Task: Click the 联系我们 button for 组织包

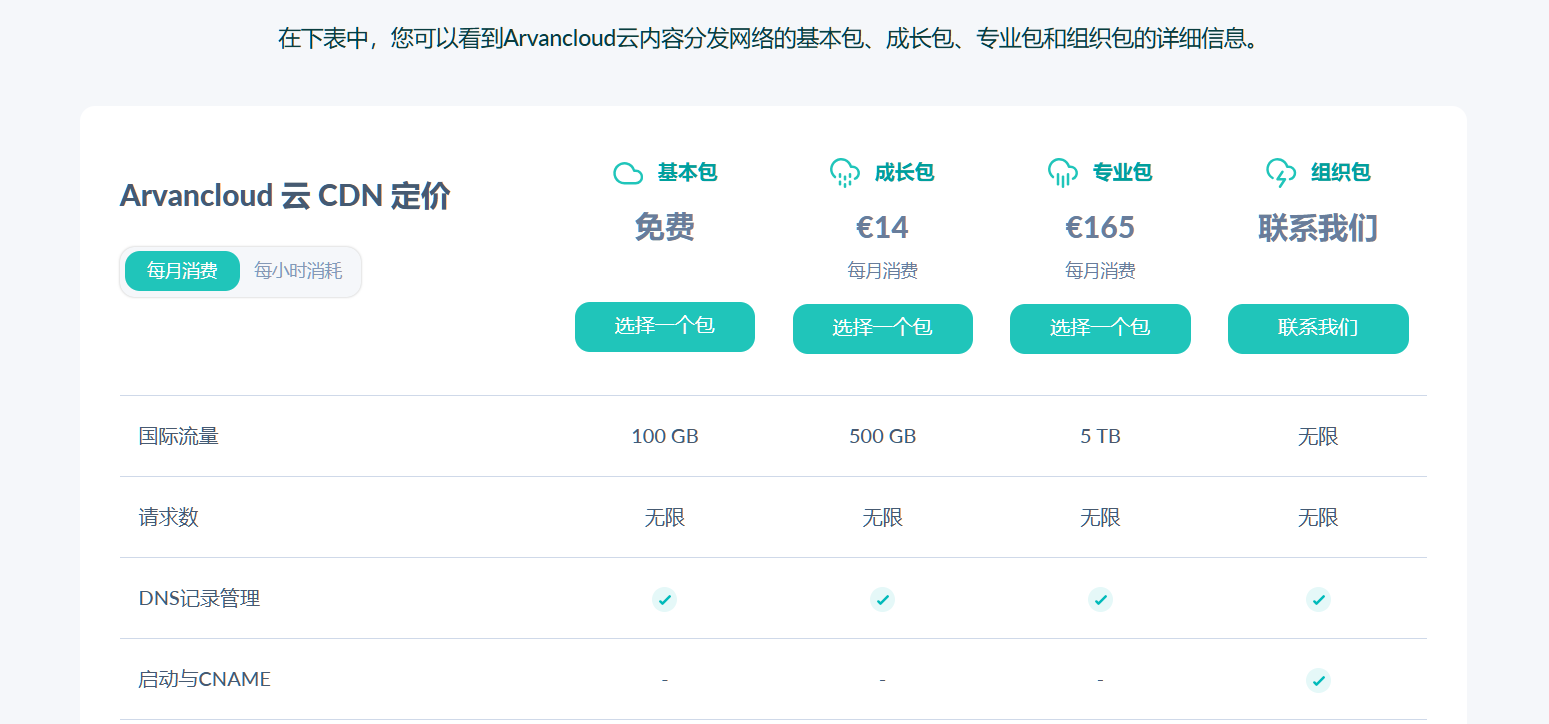Action: click(x=1318, y=329)
